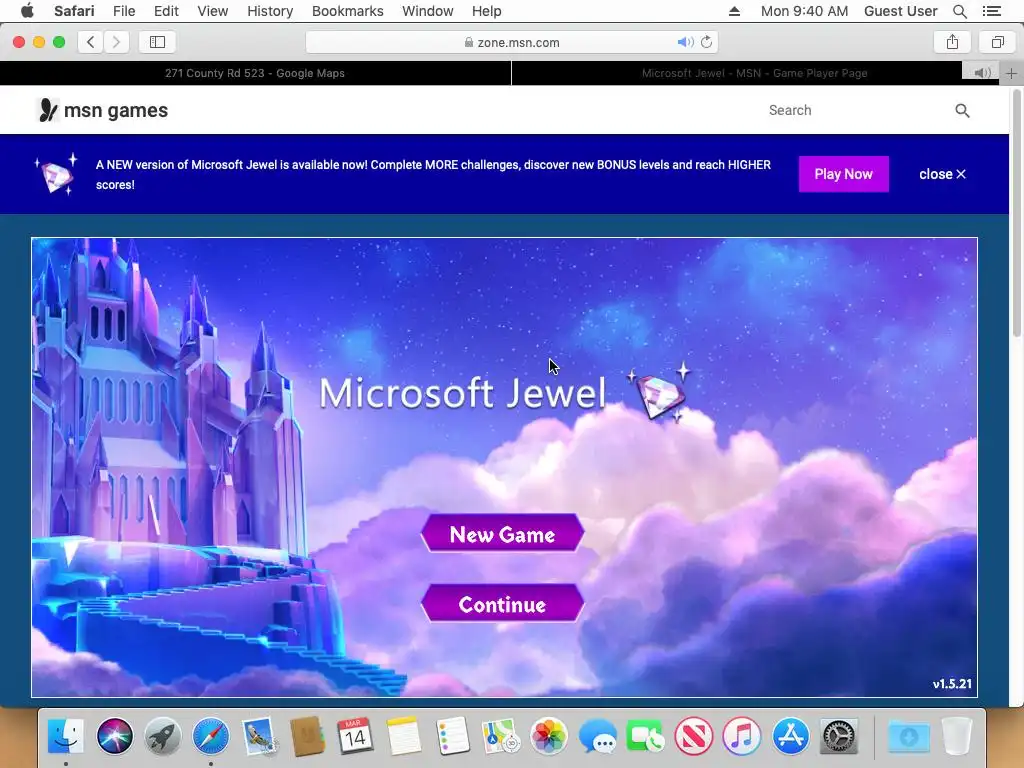Open Notification Center list icon
Image resolution: width=1024 pixels, height=768 pixels.
(991, 11)
